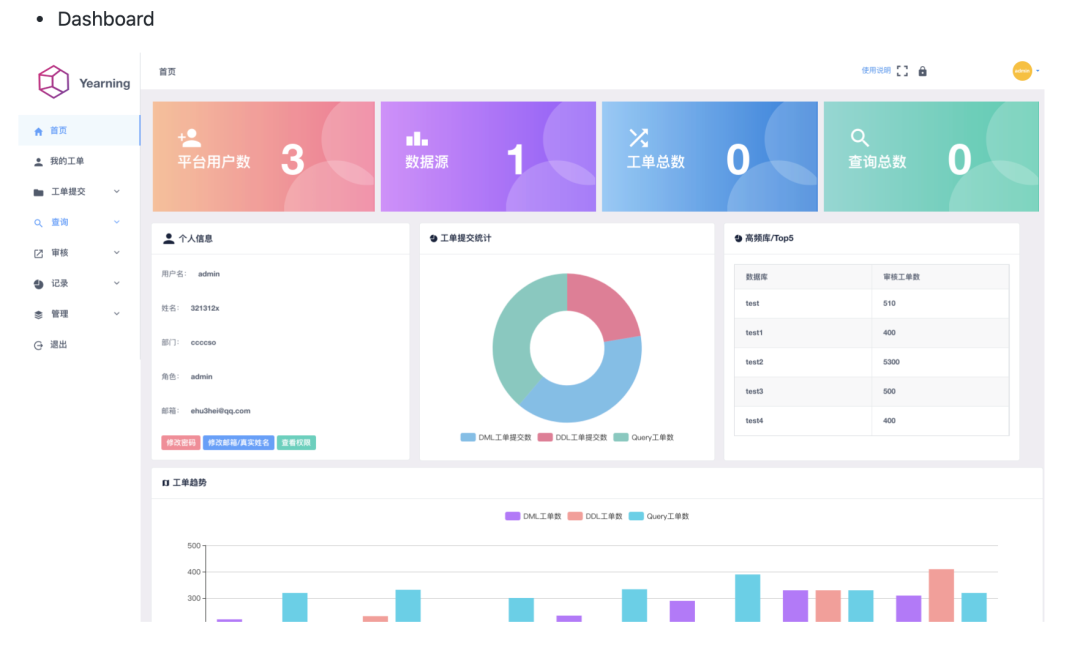The image size is (1080, 650).
Task: Toggle Query工单数 legend in trend chart
Action: pyautogui.click(x=659, y=516)
